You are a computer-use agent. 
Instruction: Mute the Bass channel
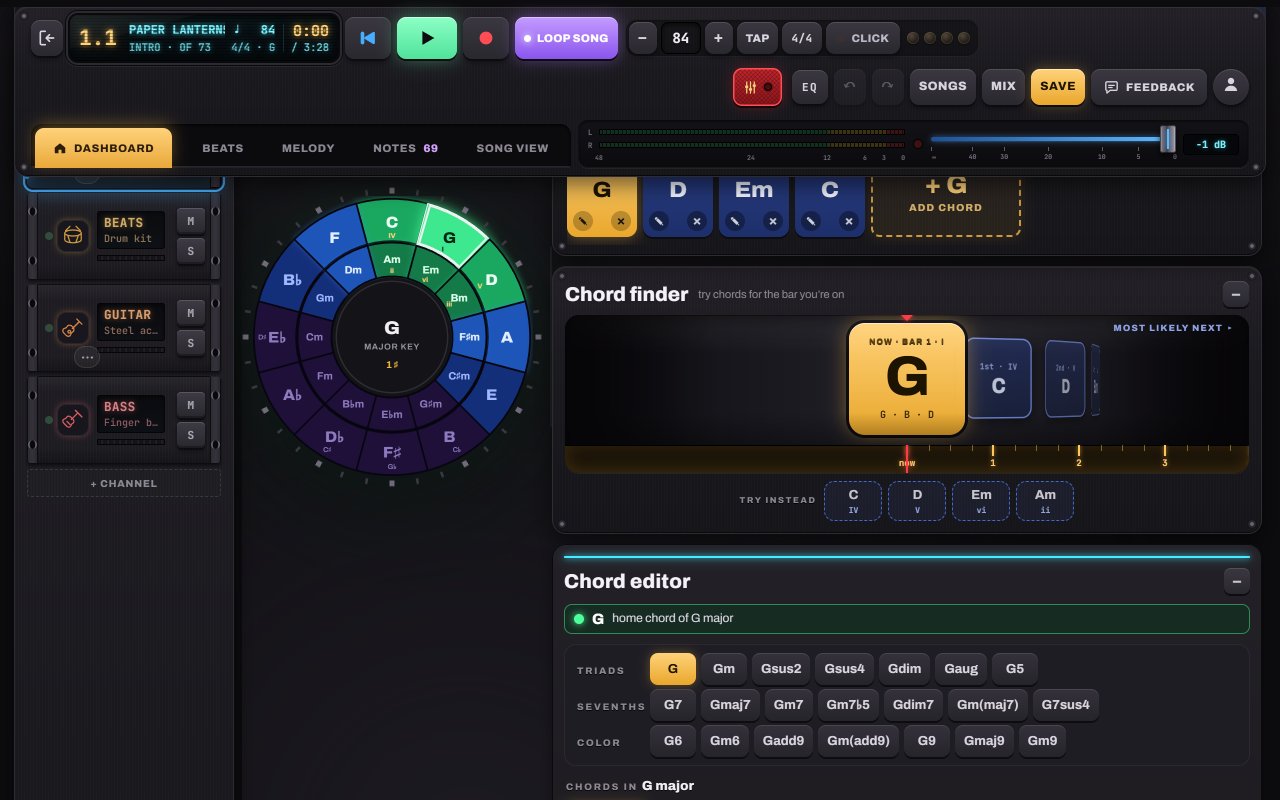click(190, 404)
